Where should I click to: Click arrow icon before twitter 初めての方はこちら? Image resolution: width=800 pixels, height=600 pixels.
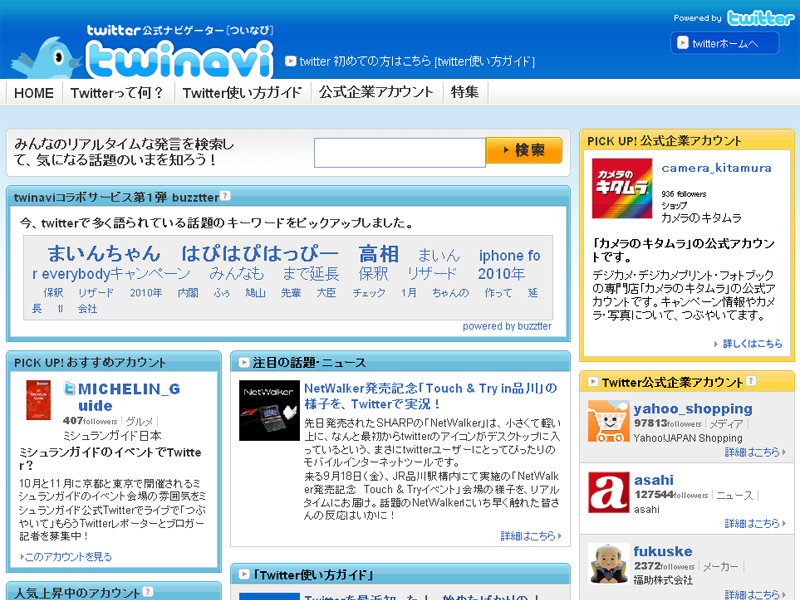[290, 61]
